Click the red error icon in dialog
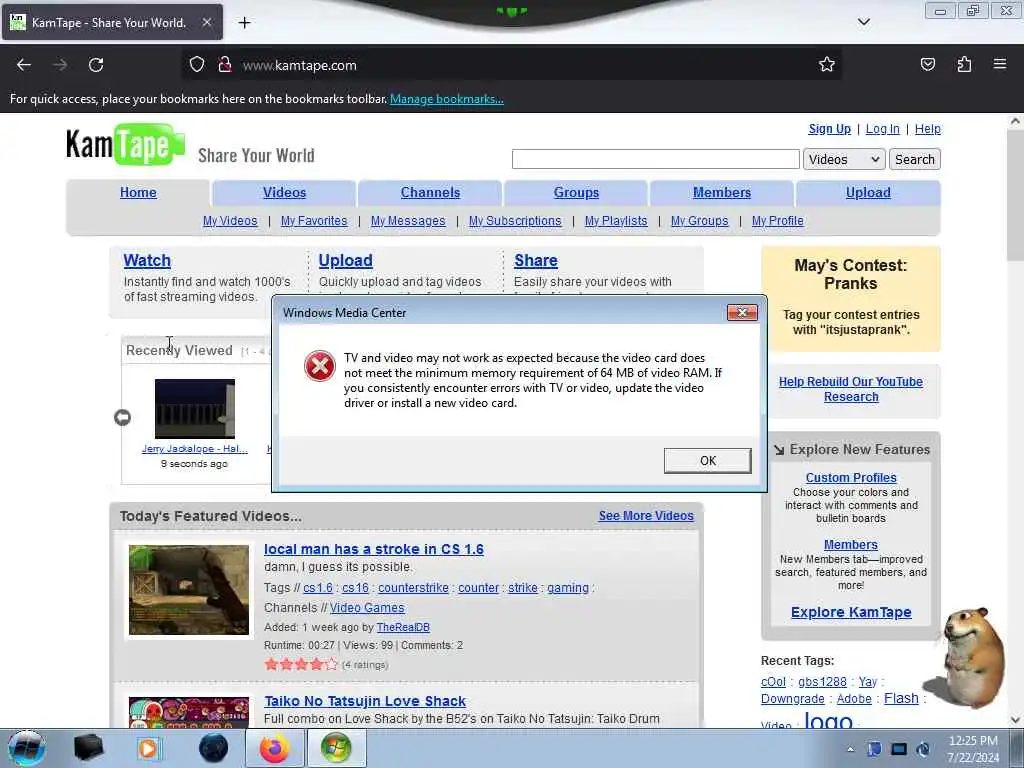The height and width of the screenshot is (768, 1024). pyautogui.click(x=320, y=366)
